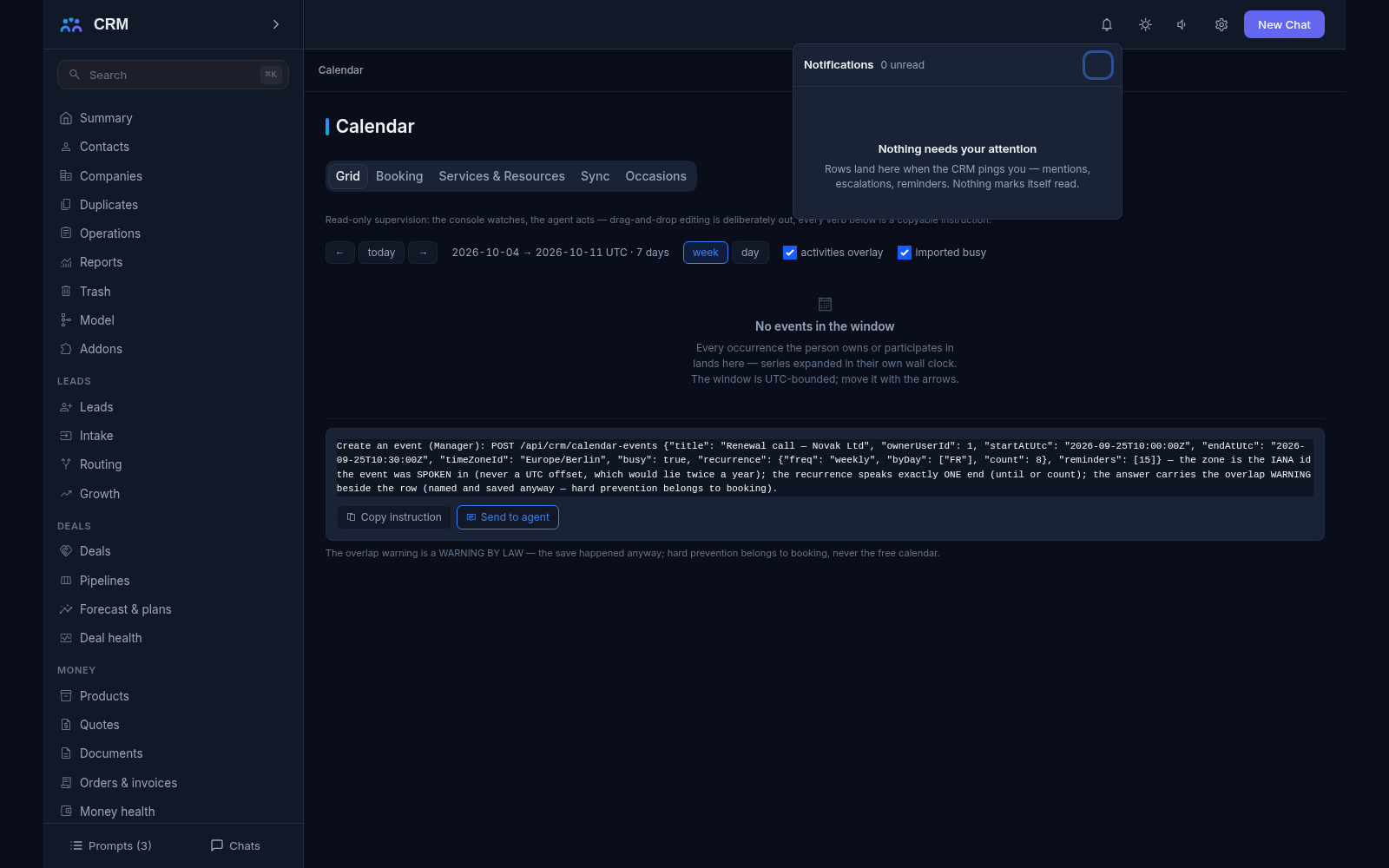Open Summary in the sidebar
The width and height of the screenshot is (1389, 868).
(173, 118)
